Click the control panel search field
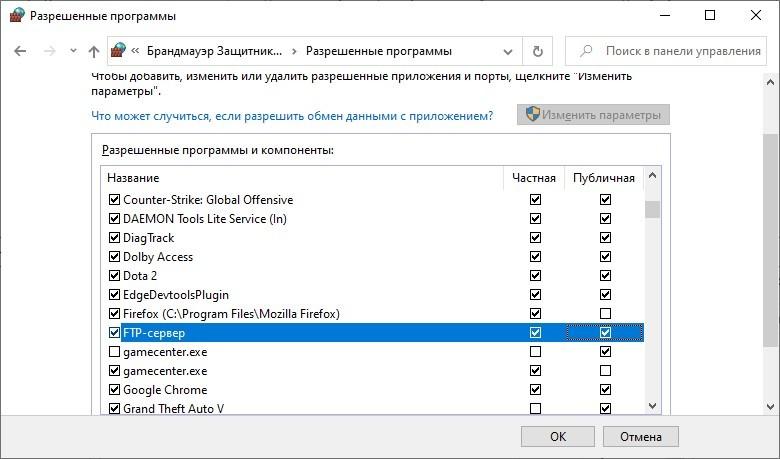Screen dimensions: 780x459 (x=666, y=51)
